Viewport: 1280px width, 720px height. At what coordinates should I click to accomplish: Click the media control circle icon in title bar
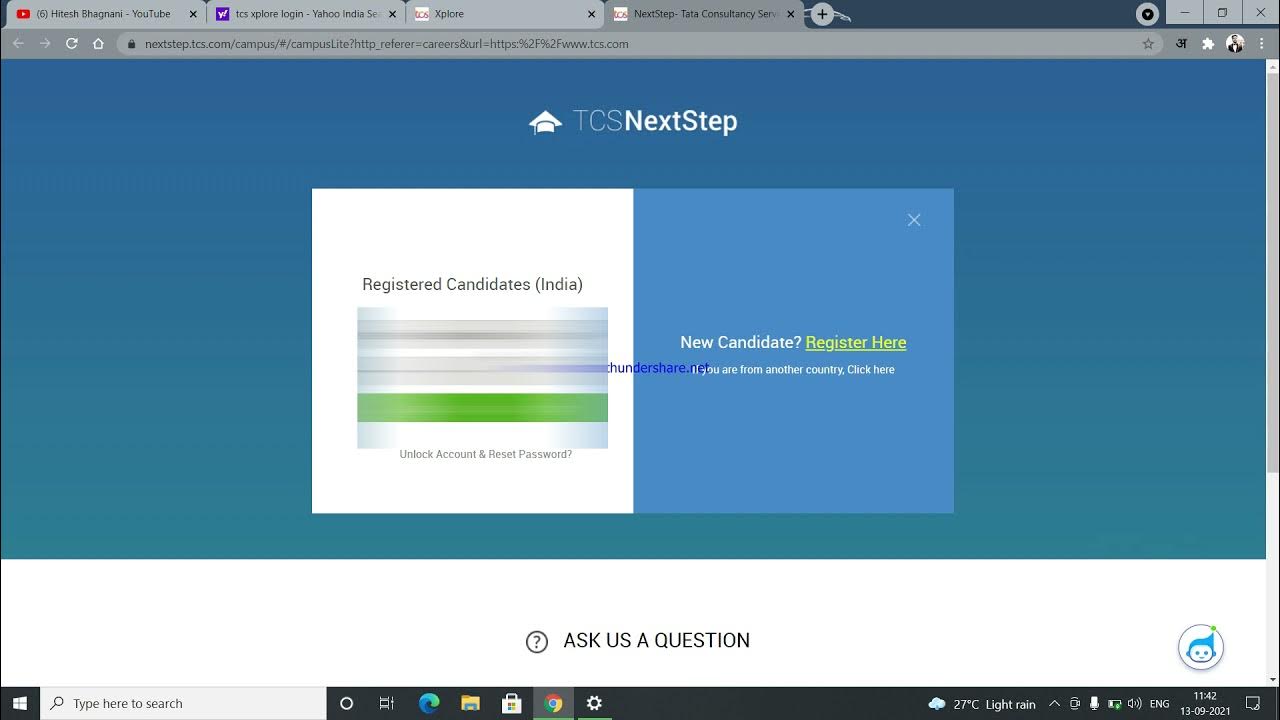point(1148,14)
